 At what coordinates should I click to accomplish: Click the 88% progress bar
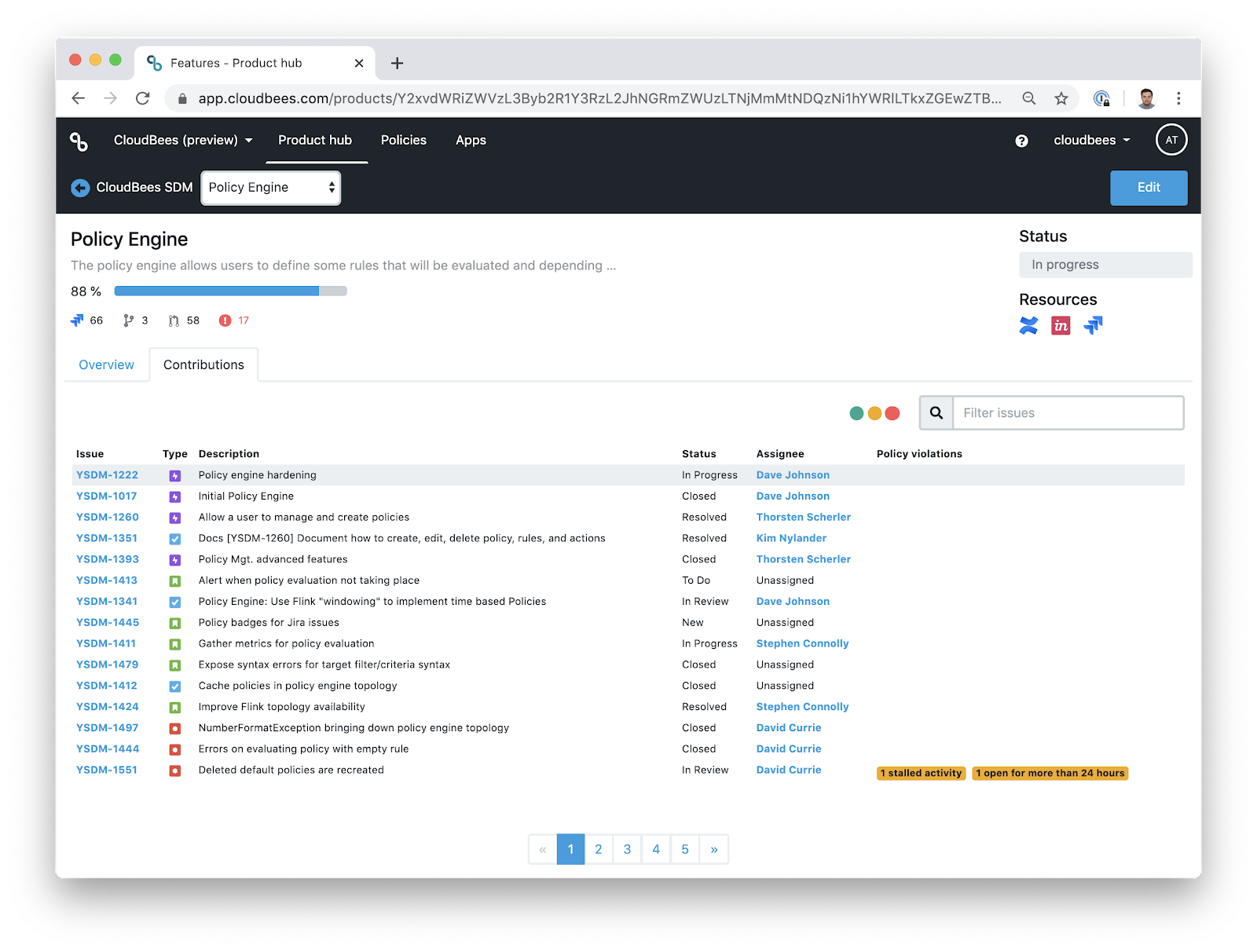231,291
